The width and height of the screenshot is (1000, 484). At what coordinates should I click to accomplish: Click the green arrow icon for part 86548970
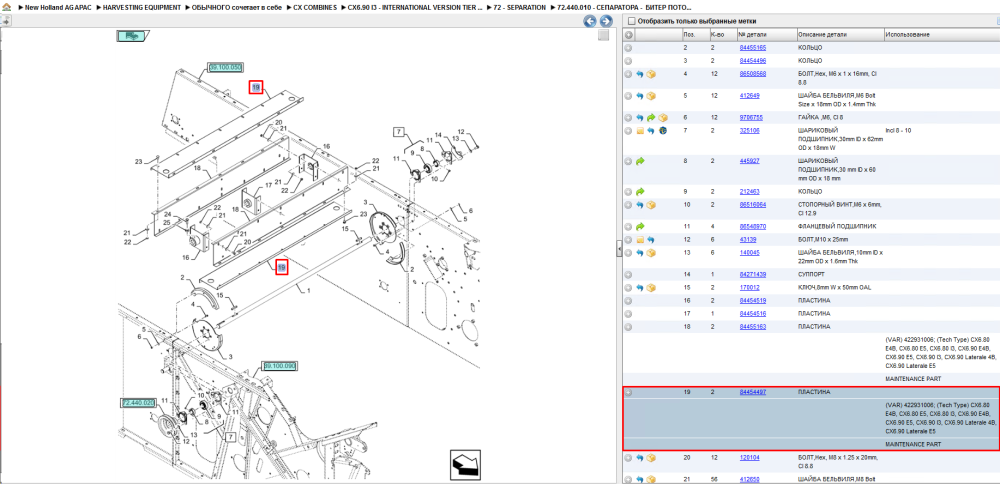640,226
